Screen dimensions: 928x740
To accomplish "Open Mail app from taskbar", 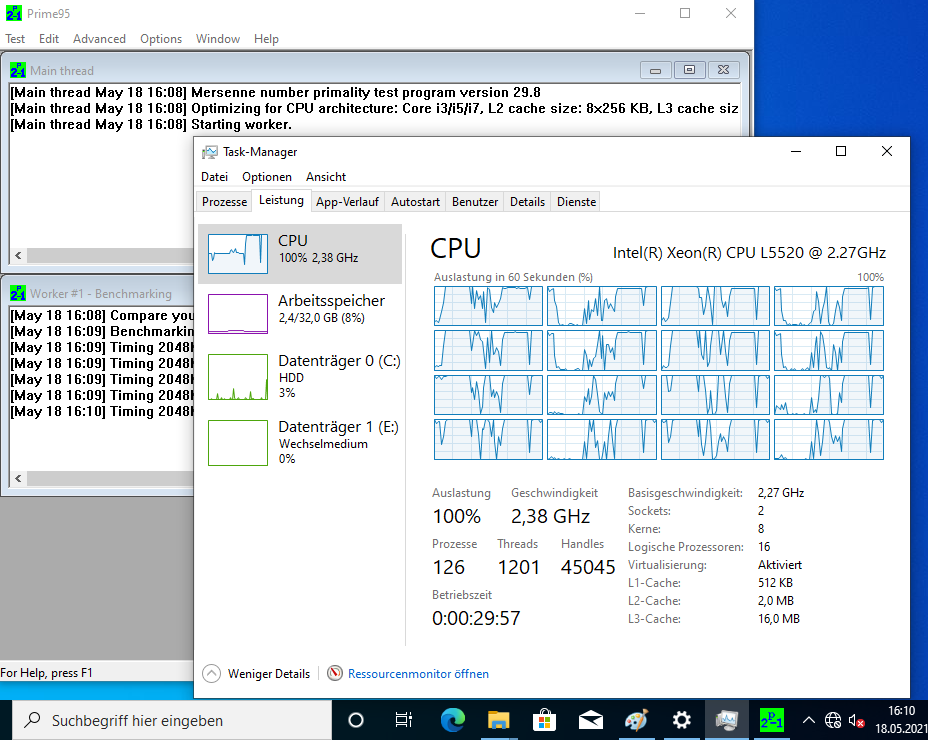I will [591, 720].
